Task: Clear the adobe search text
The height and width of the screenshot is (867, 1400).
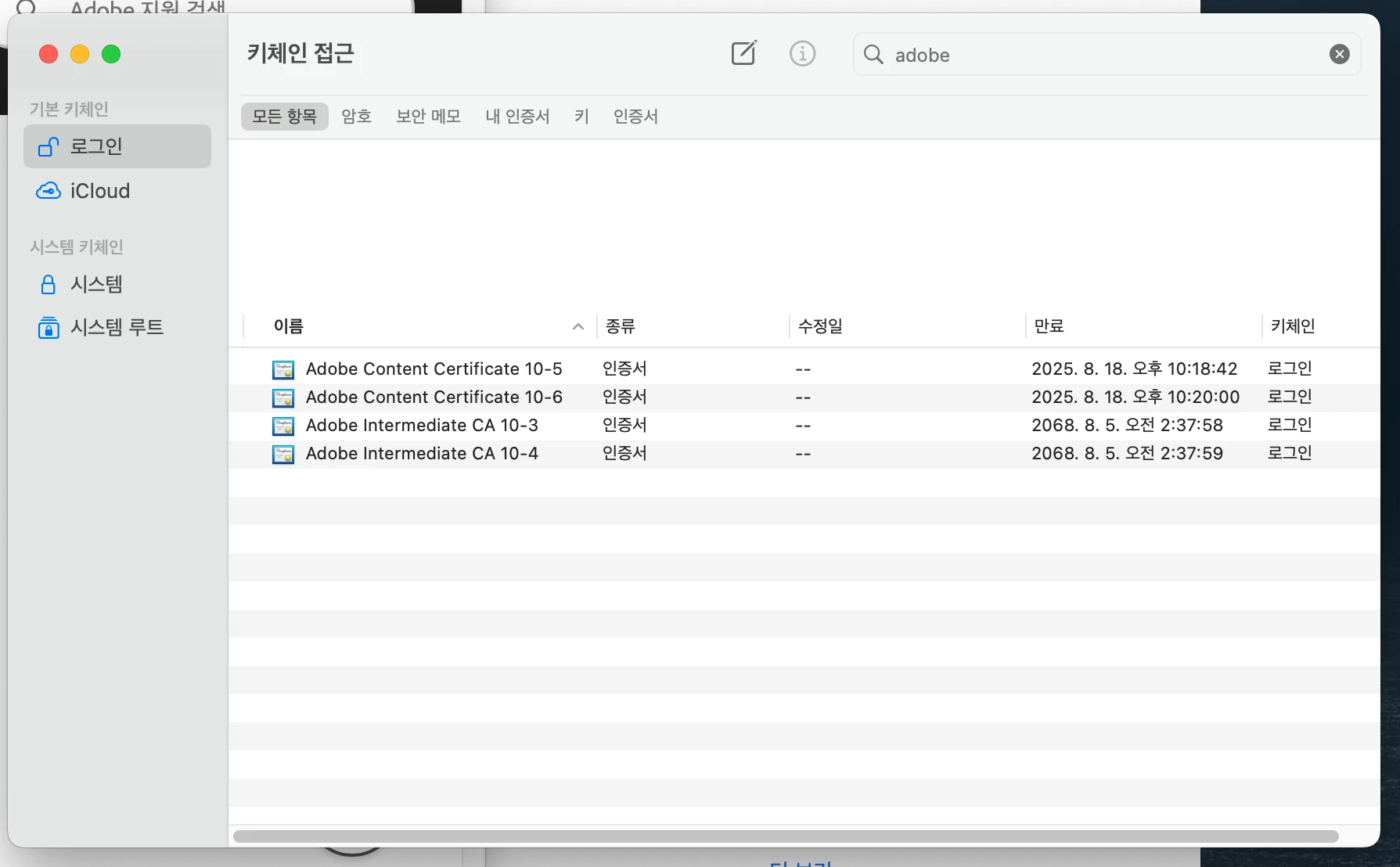Action: (x=1339, y=54)
